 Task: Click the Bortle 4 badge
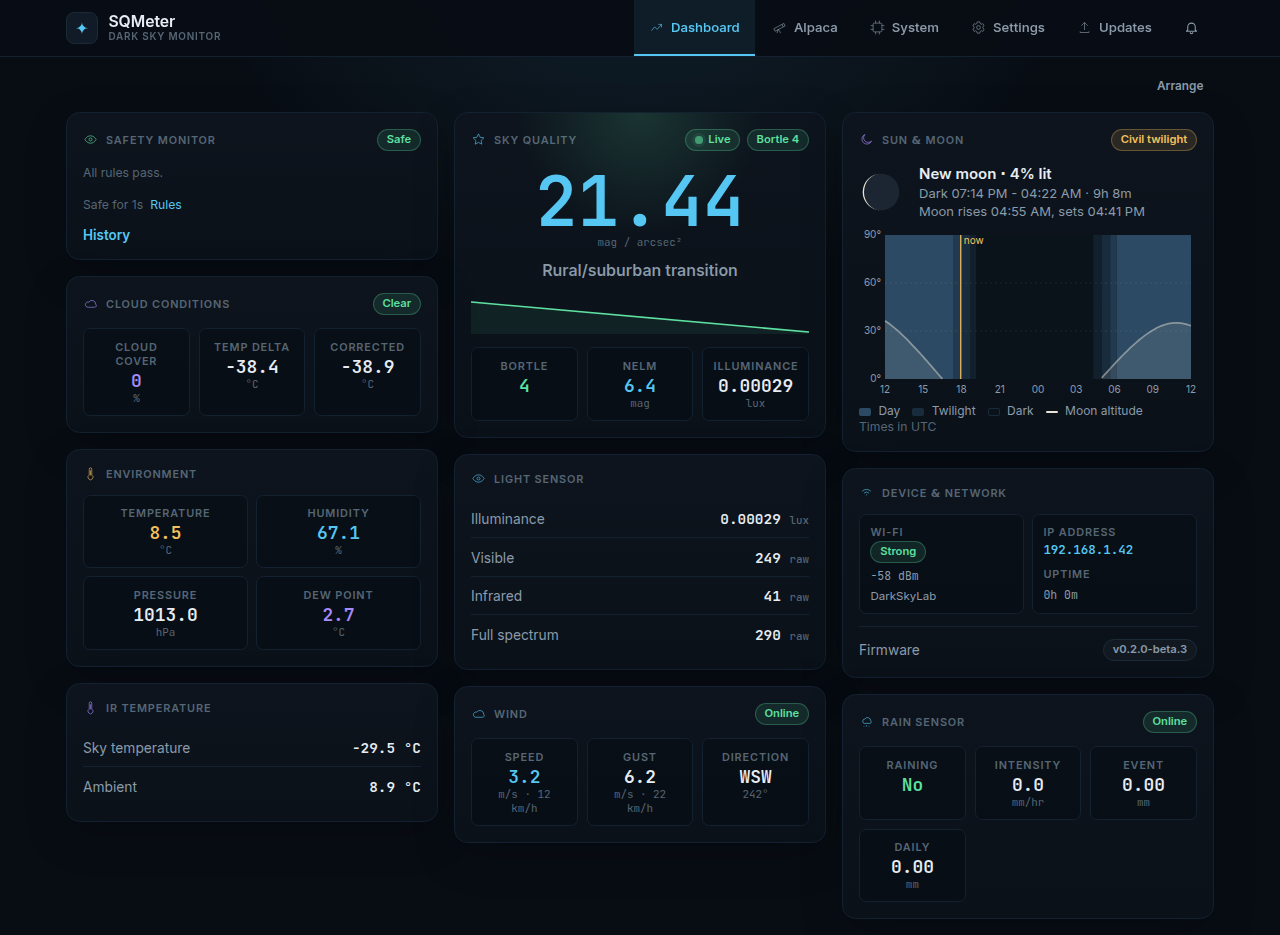point(778,140)
